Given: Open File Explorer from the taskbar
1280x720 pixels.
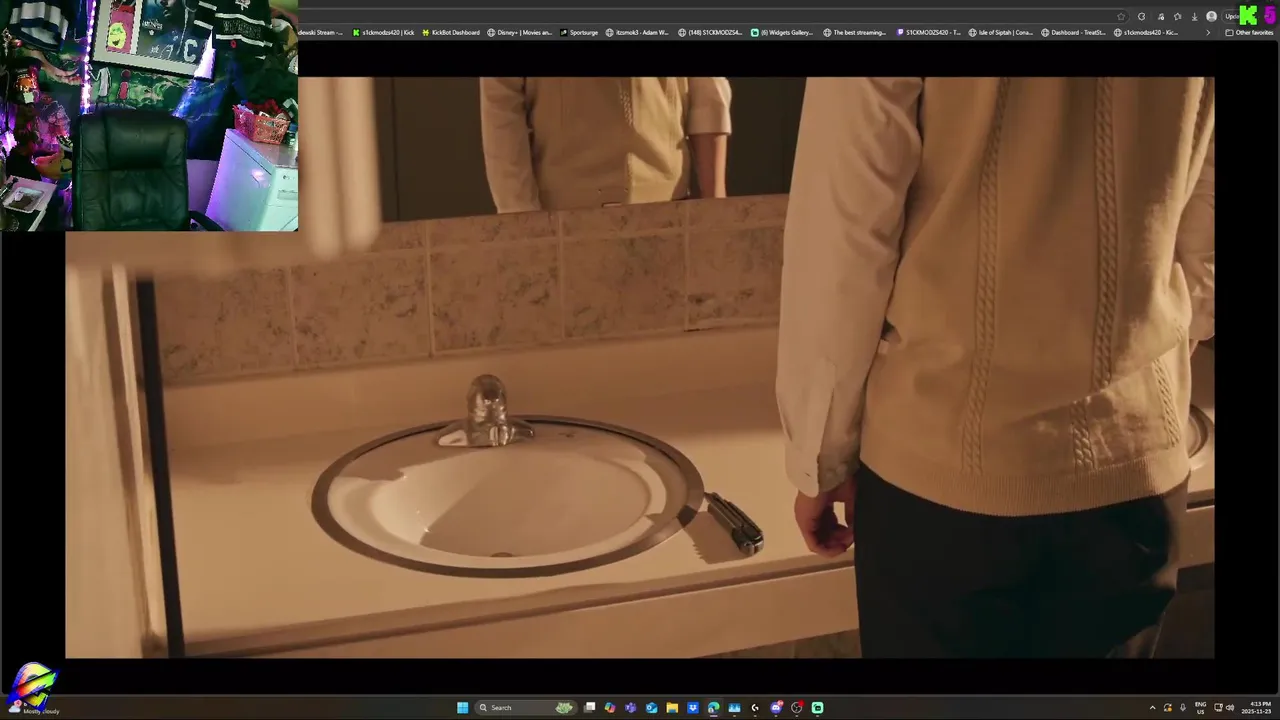Looking at the screenshot, I should point(672,708).
